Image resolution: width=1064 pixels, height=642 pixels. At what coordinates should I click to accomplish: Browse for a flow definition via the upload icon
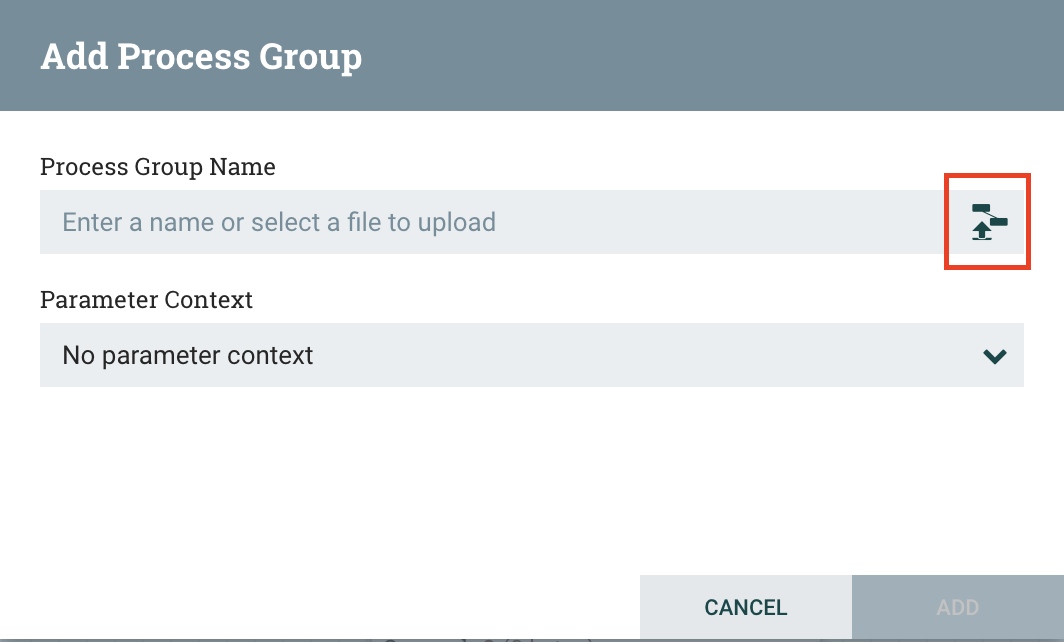point(988,222)
